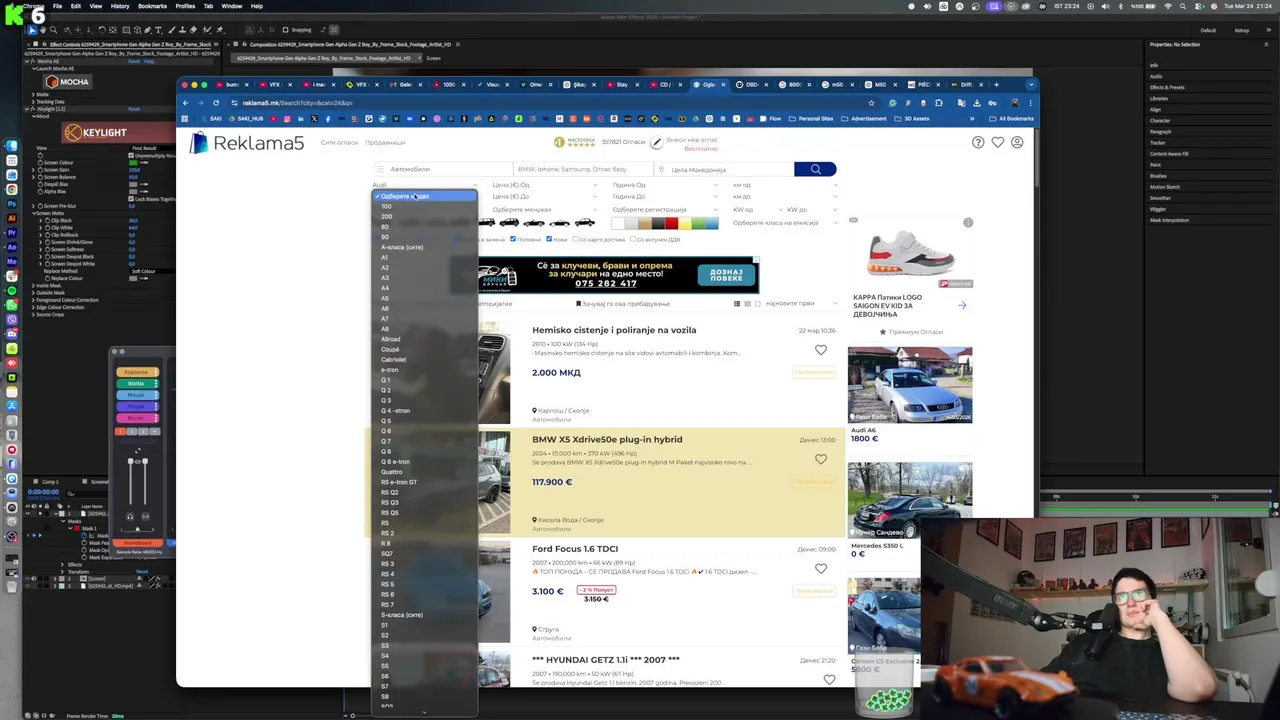This screenshot has height=720, width=1280.
Task: Enable Со вклучен ДДВ checkbox
Action: click(x=633, y=239)
